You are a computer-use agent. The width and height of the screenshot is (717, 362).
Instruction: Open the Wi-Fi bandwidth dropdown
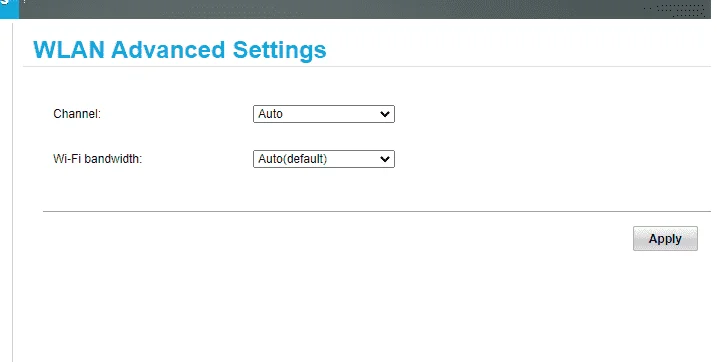(324, 159)
